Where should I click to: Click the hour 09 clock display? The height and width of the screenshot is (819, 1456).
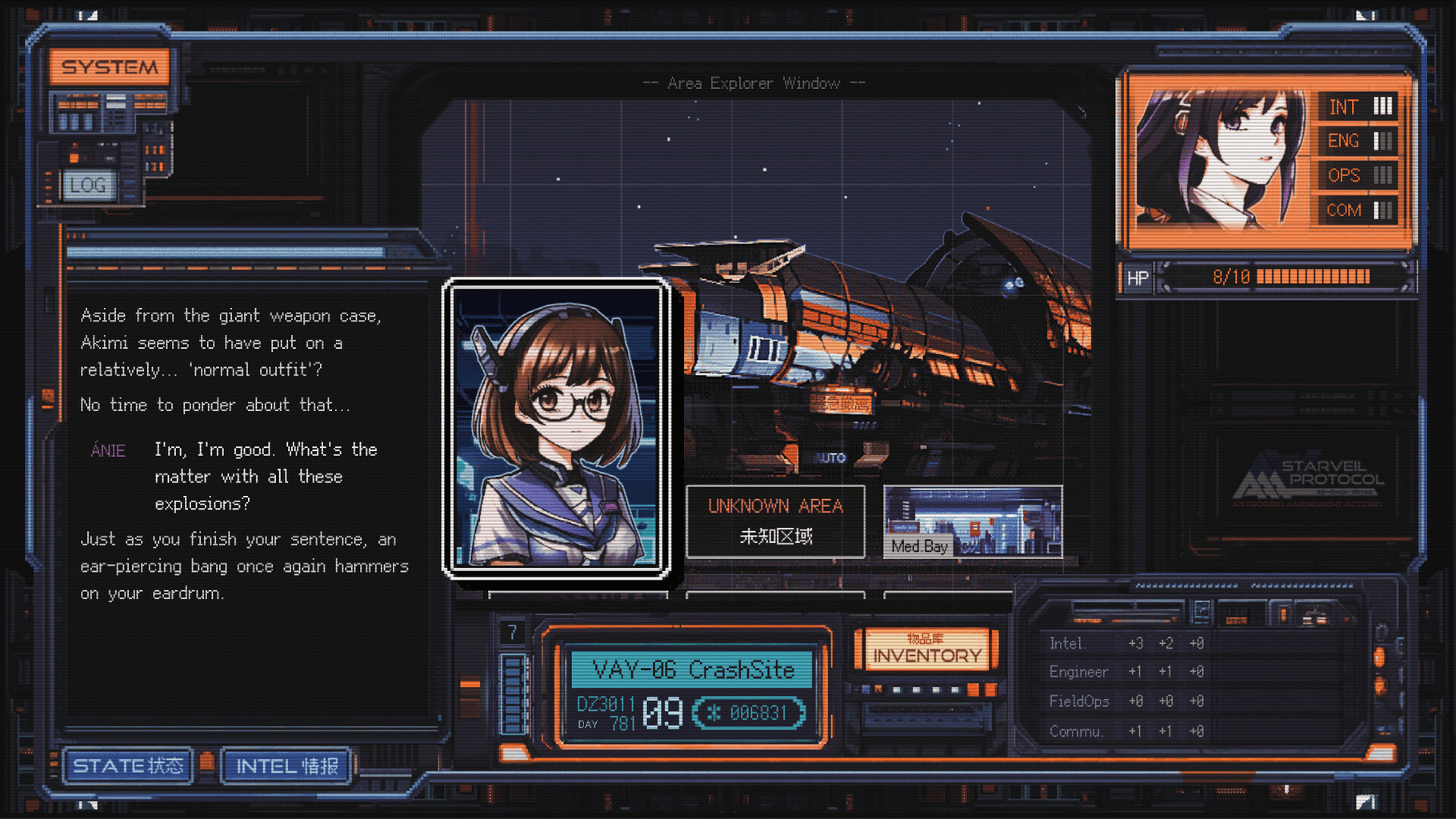click(x=663, y=713)
